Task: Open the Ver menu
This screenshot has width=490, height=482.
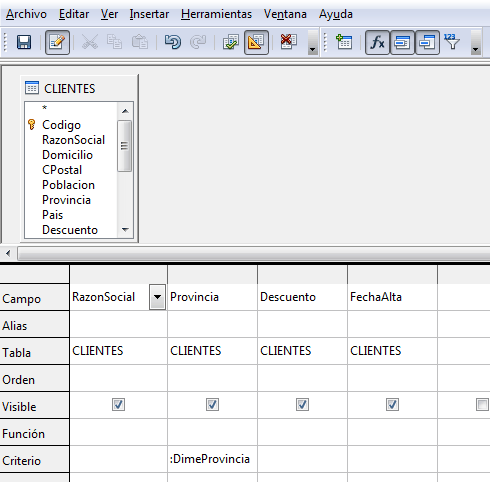Action: coord(110,14)
